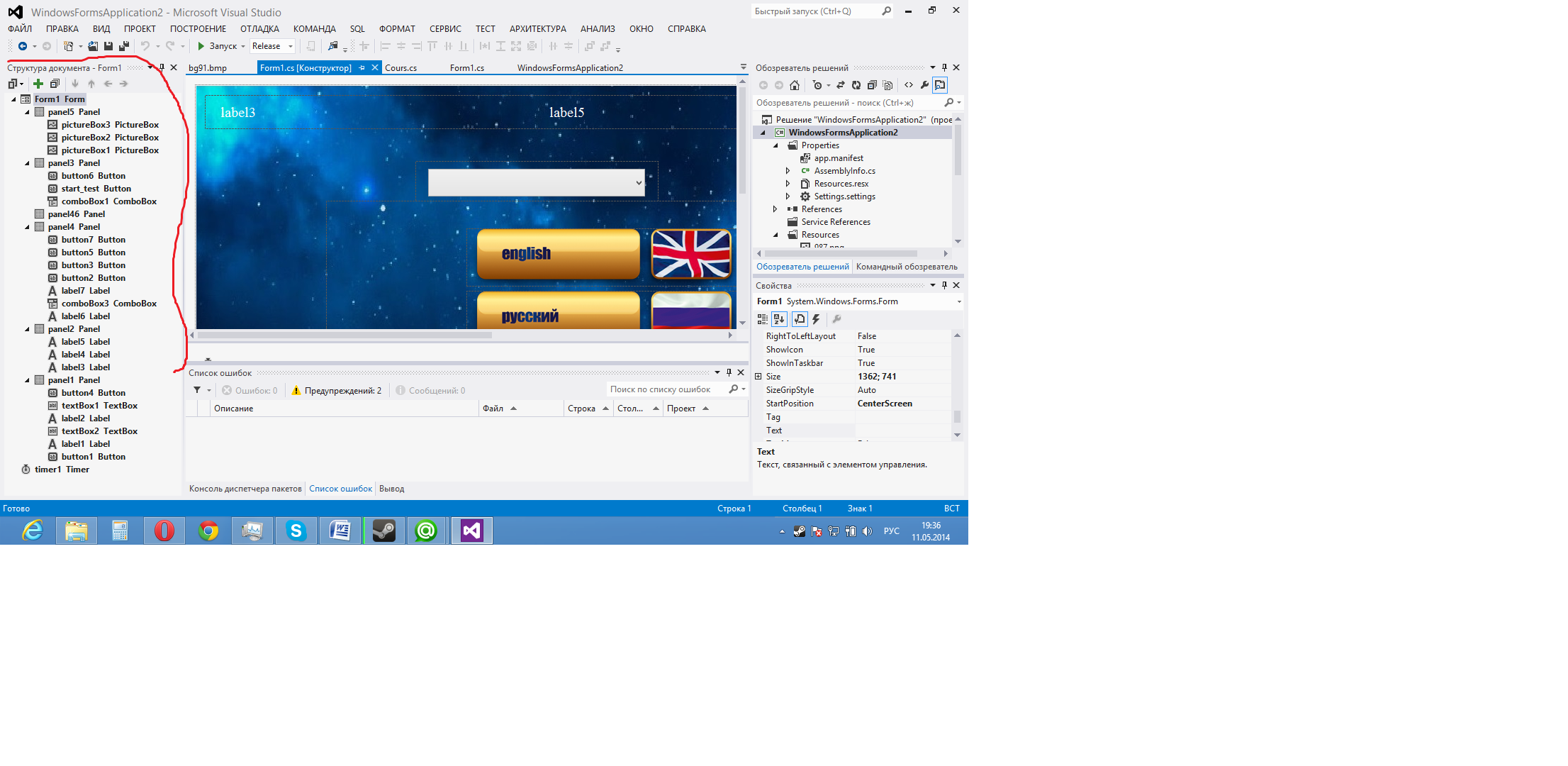
Task: Toggle the Ошибок: 0 errors filter
Action: (x=250, y=391)
